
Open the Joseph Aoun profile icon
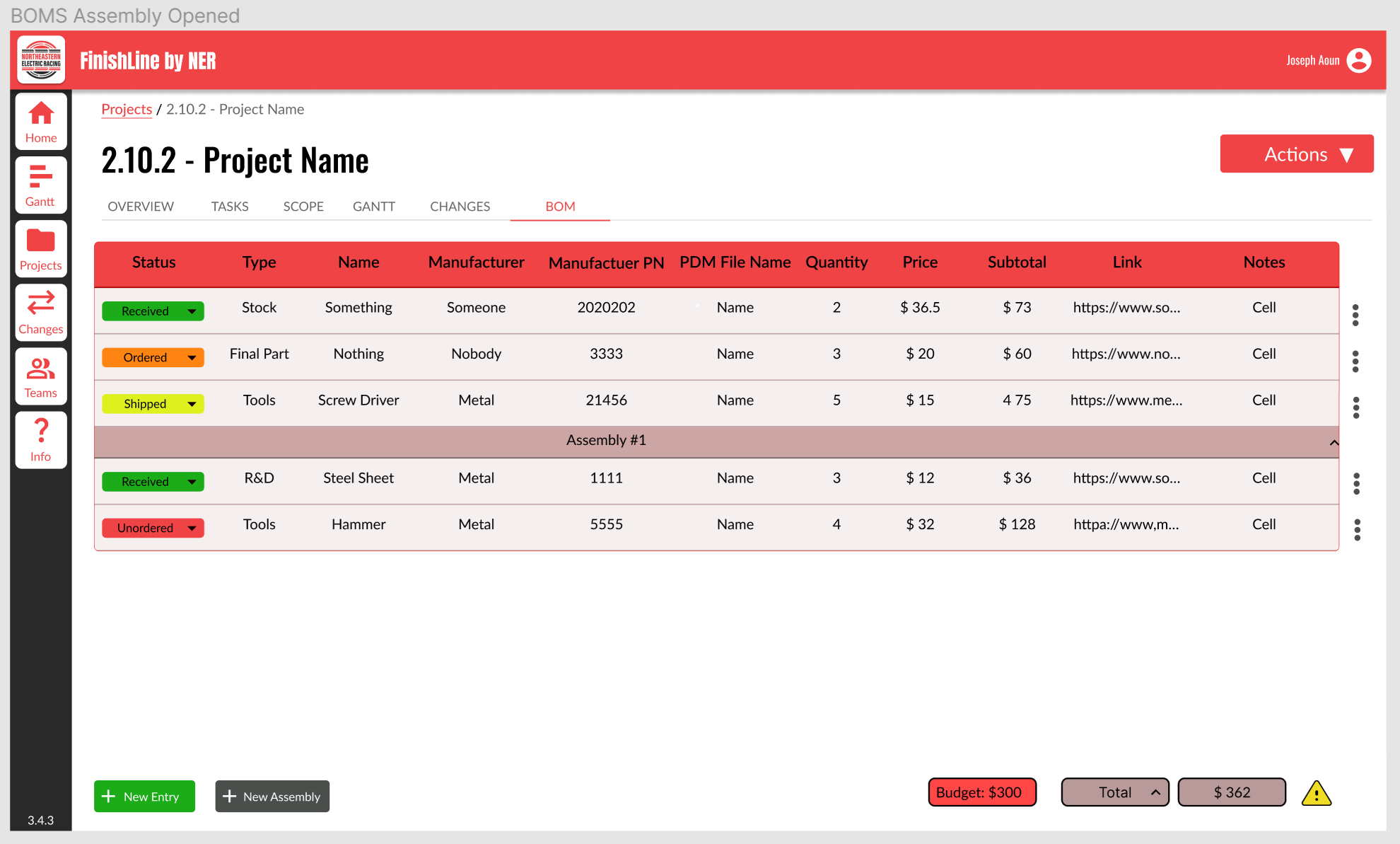pos(1358,60)
